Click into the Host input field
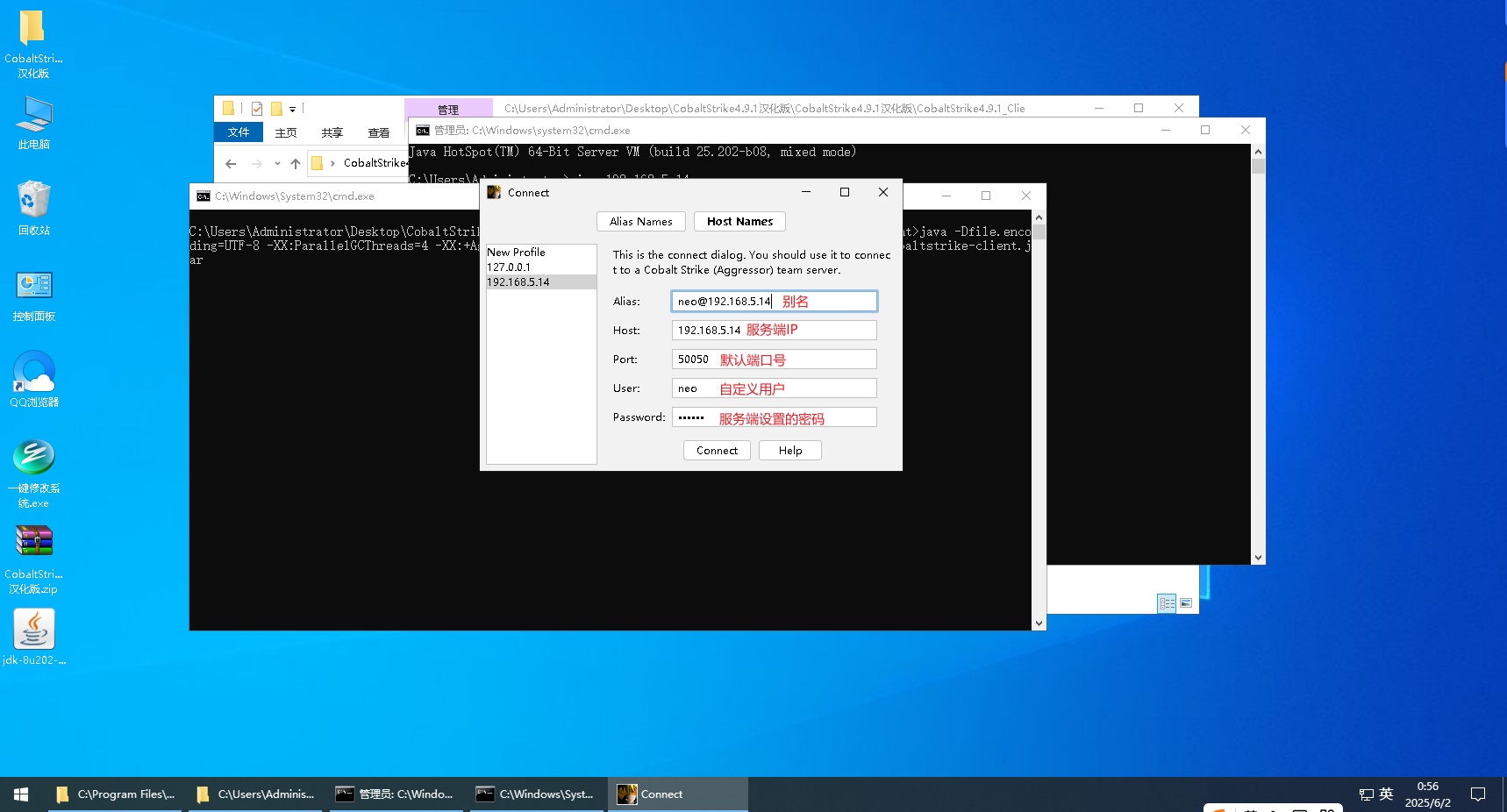Viewport: 1507px width, 812px height. point(774,331)
